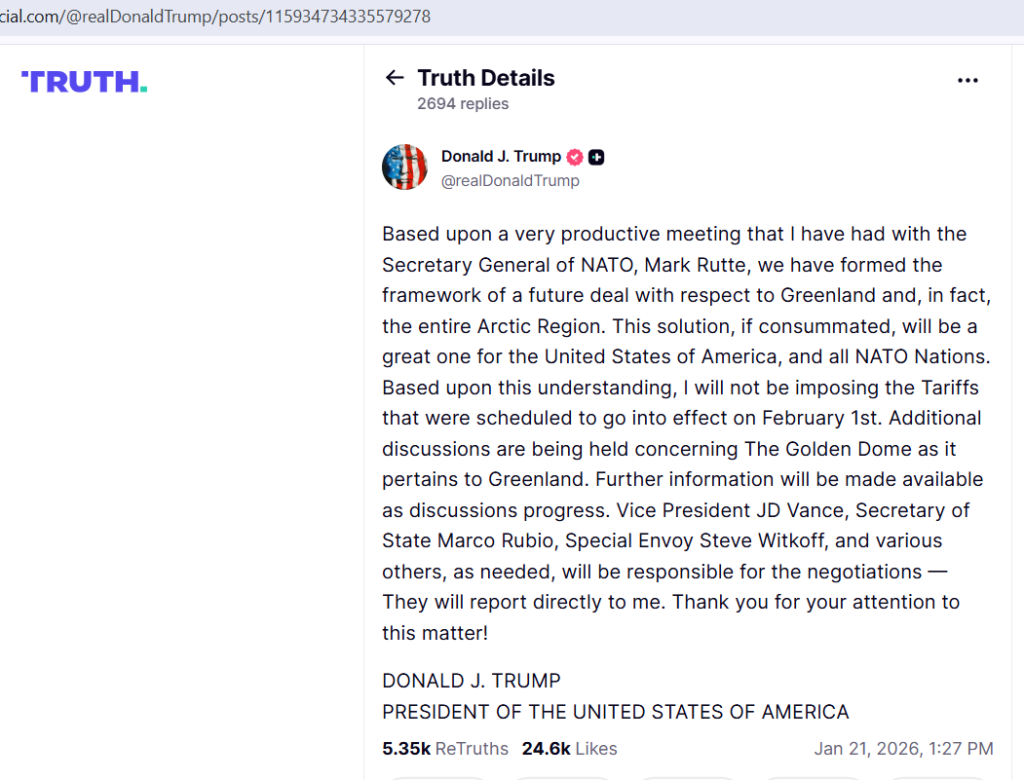Open the three-dot more options menu
Screen dimensions: 1024x780
coord(967,81)
